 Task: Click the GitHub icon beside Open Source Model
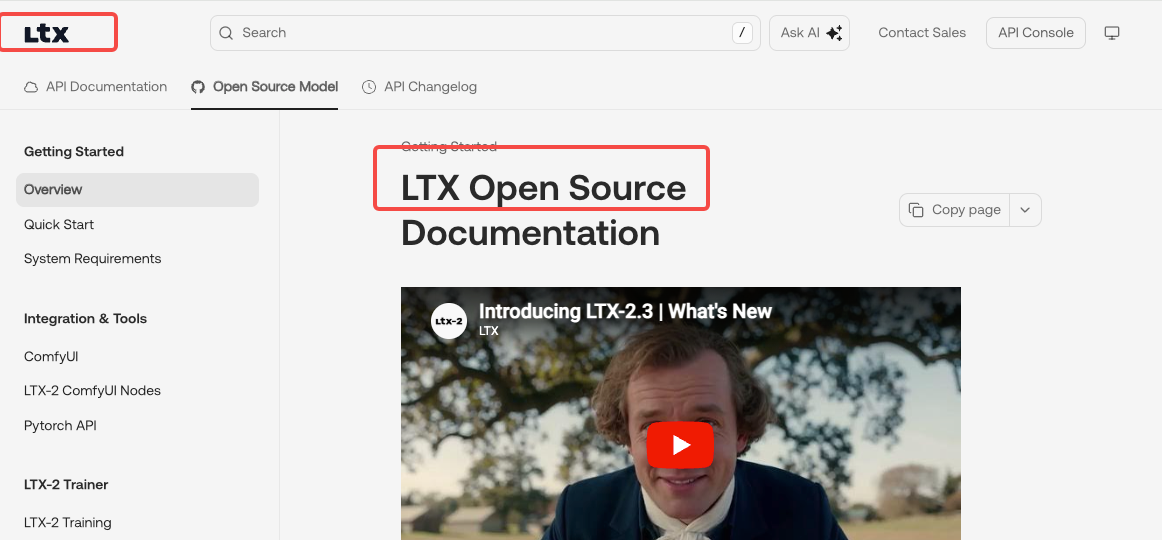point(198,87)
